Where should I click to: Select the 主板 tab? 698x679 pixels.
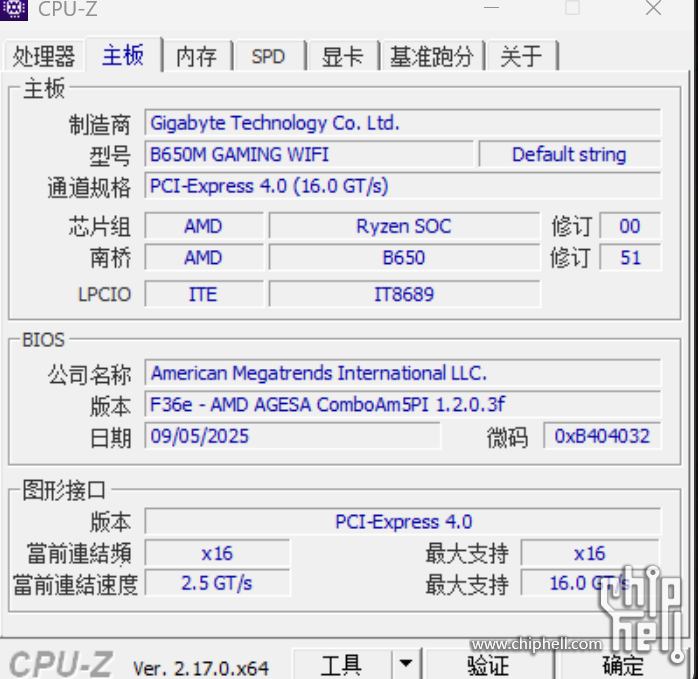(x=123, y=55)
